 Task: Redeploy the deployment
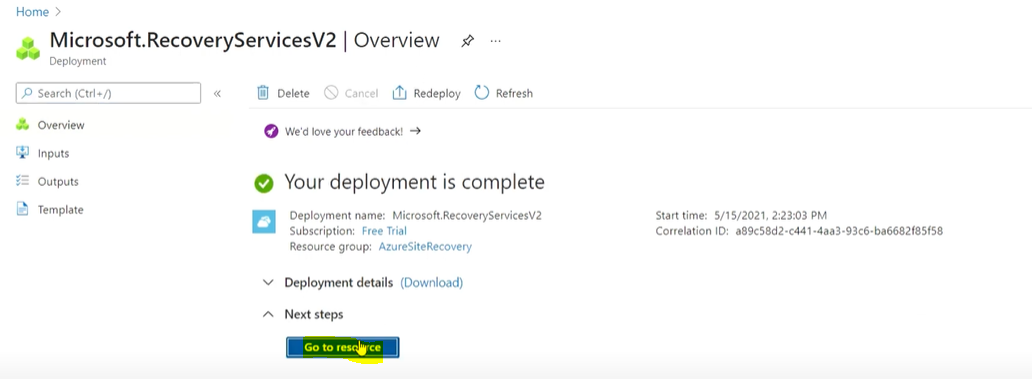click(426, 93)
